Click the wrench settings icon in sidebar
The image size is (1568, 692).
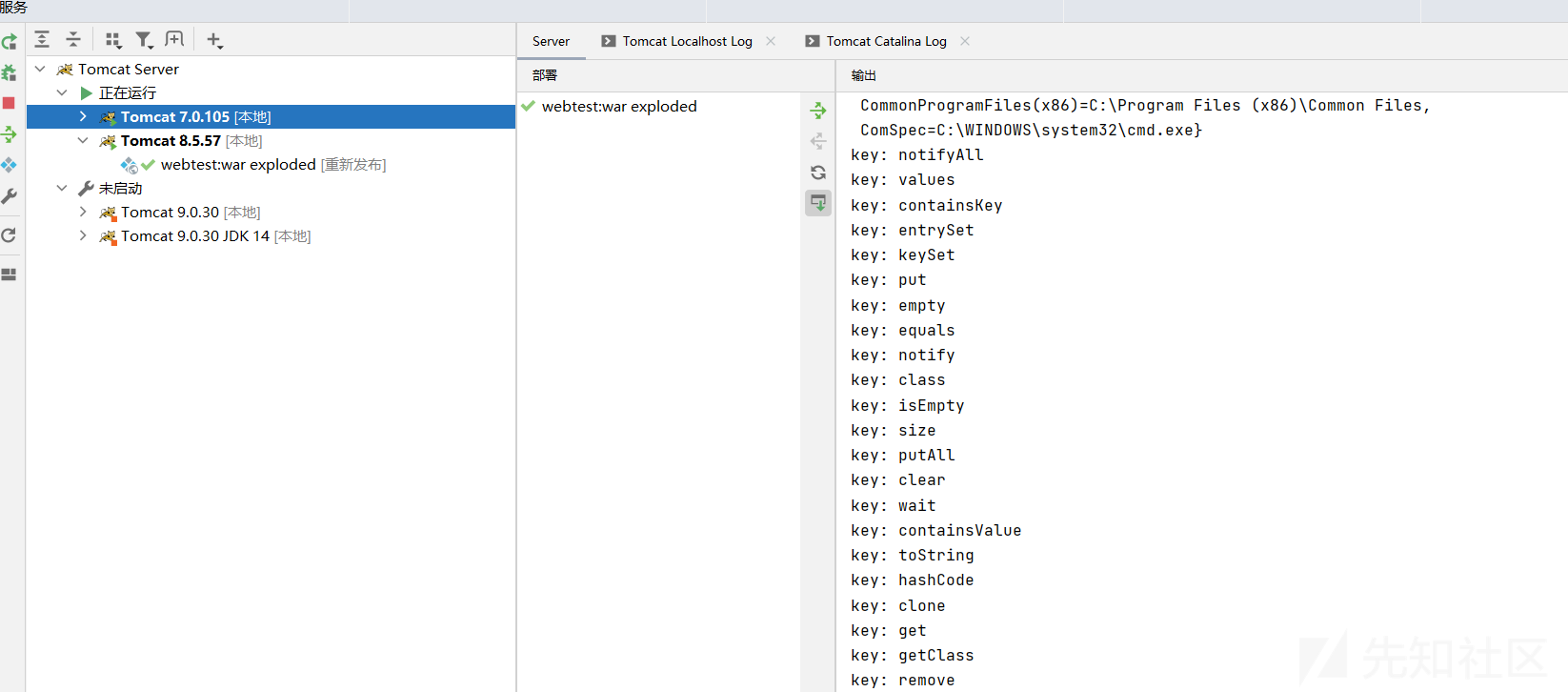click(9, 195)
